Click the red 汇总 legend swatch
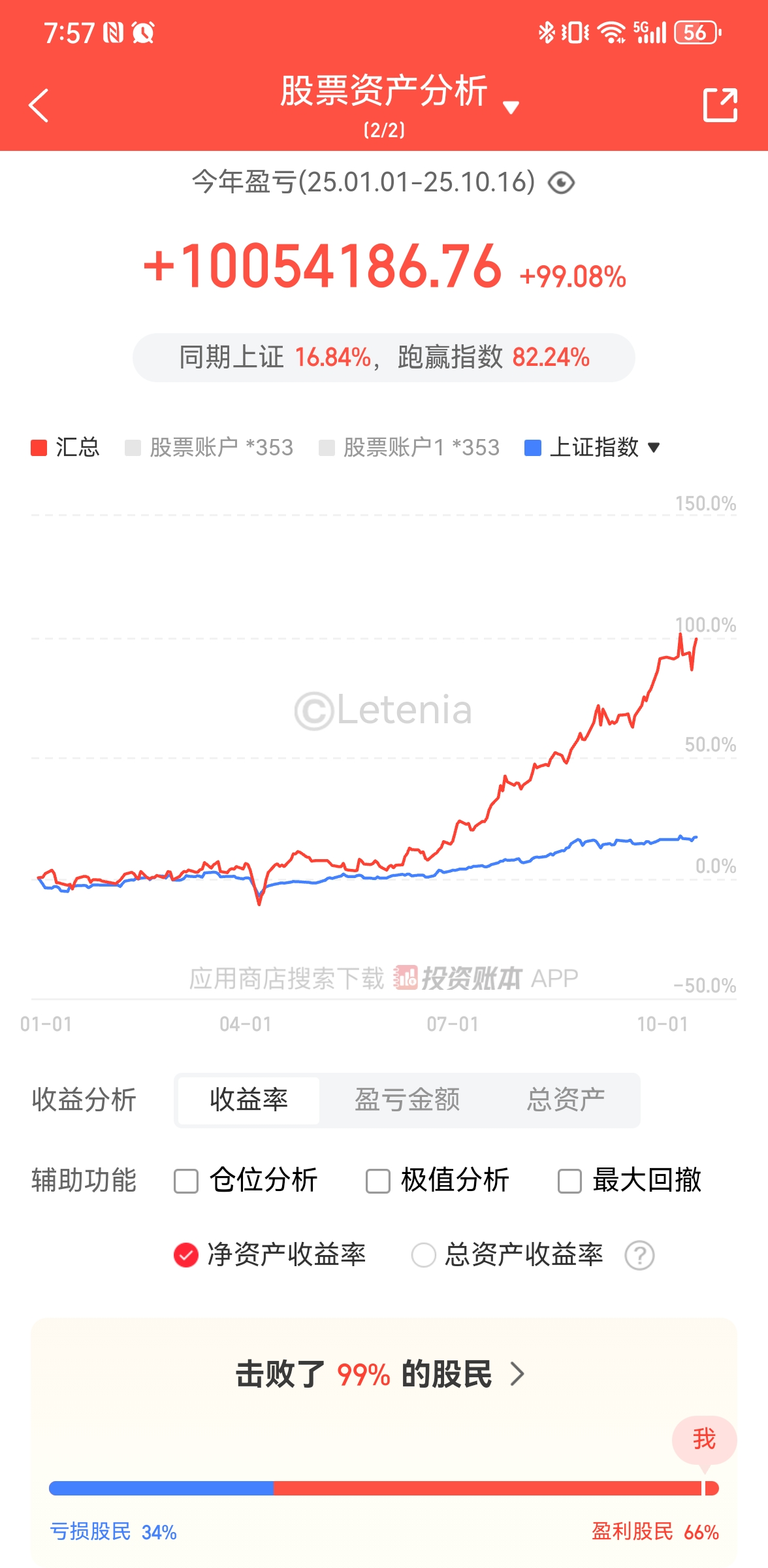Image resolution: width=768 pixels, height=1568 pixels. pyautogui.click(x=39, y=448)
